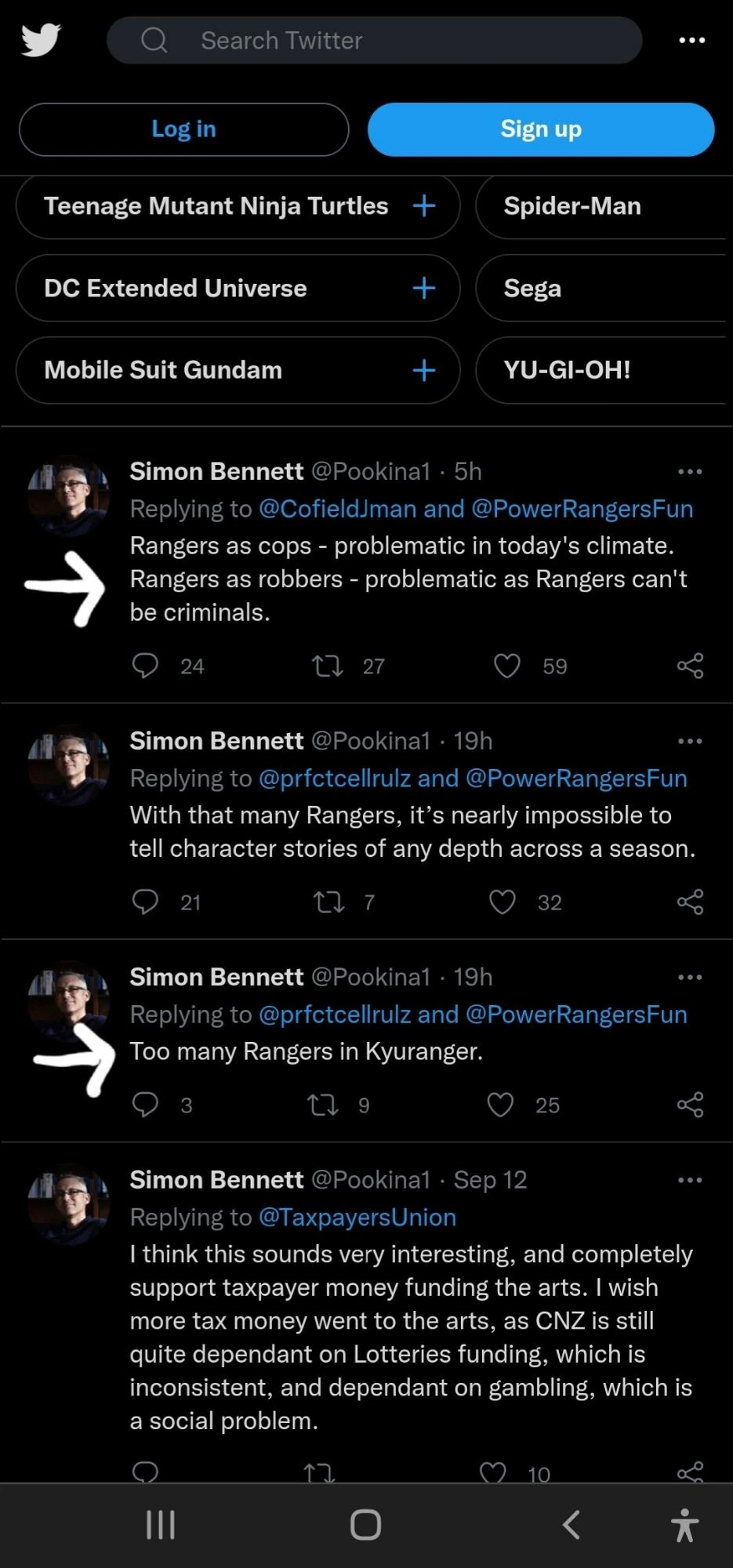Retweet the "Rangers as cops" tweet

pos(327,666)
